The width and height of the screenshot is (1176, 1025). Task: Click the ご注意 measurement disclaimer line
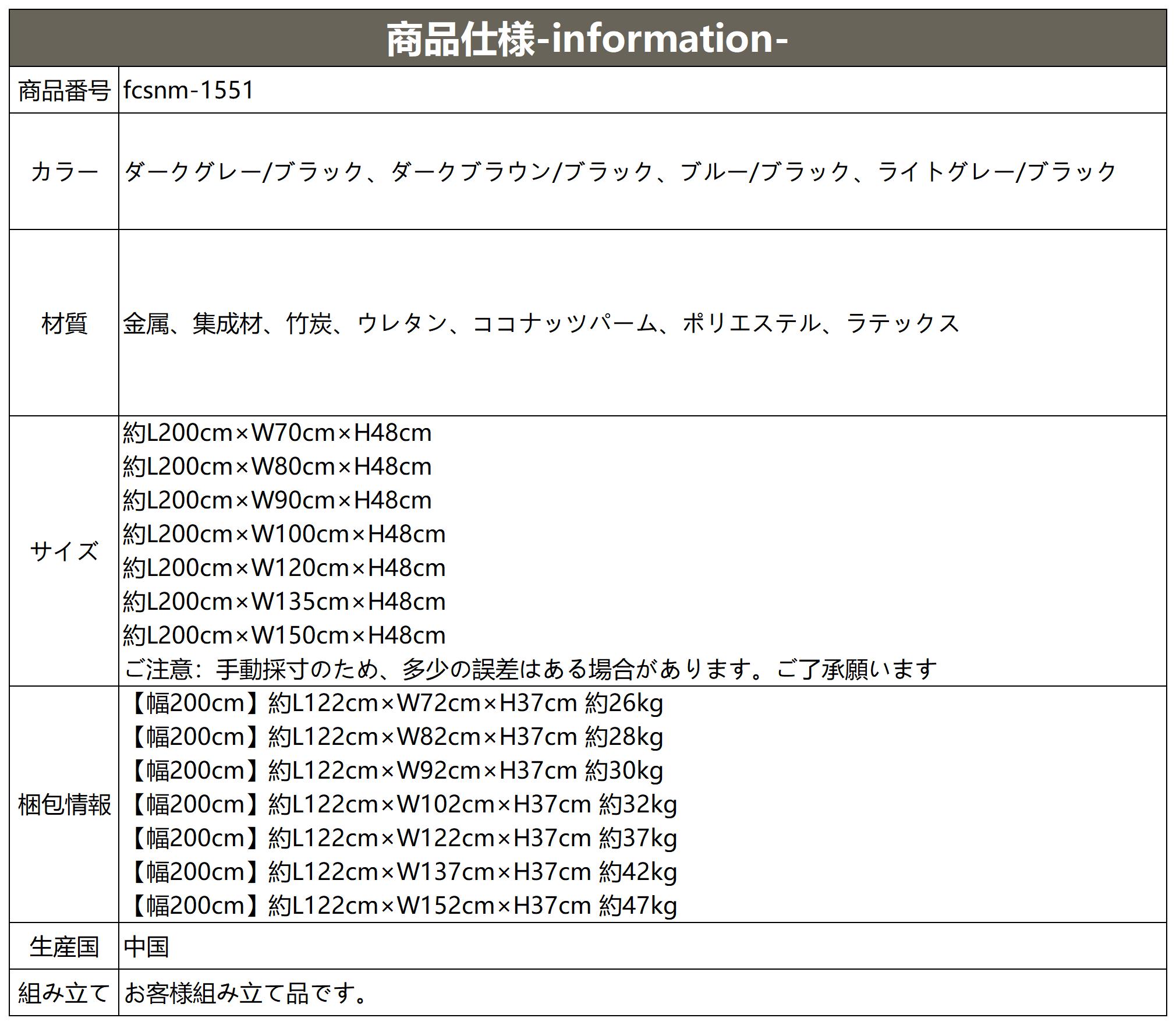(x=530, y=669)
